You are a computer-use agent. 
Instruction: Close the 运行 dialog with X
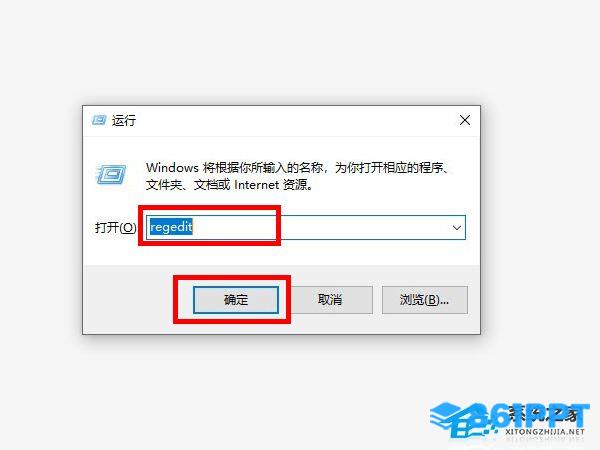[465, 120]
